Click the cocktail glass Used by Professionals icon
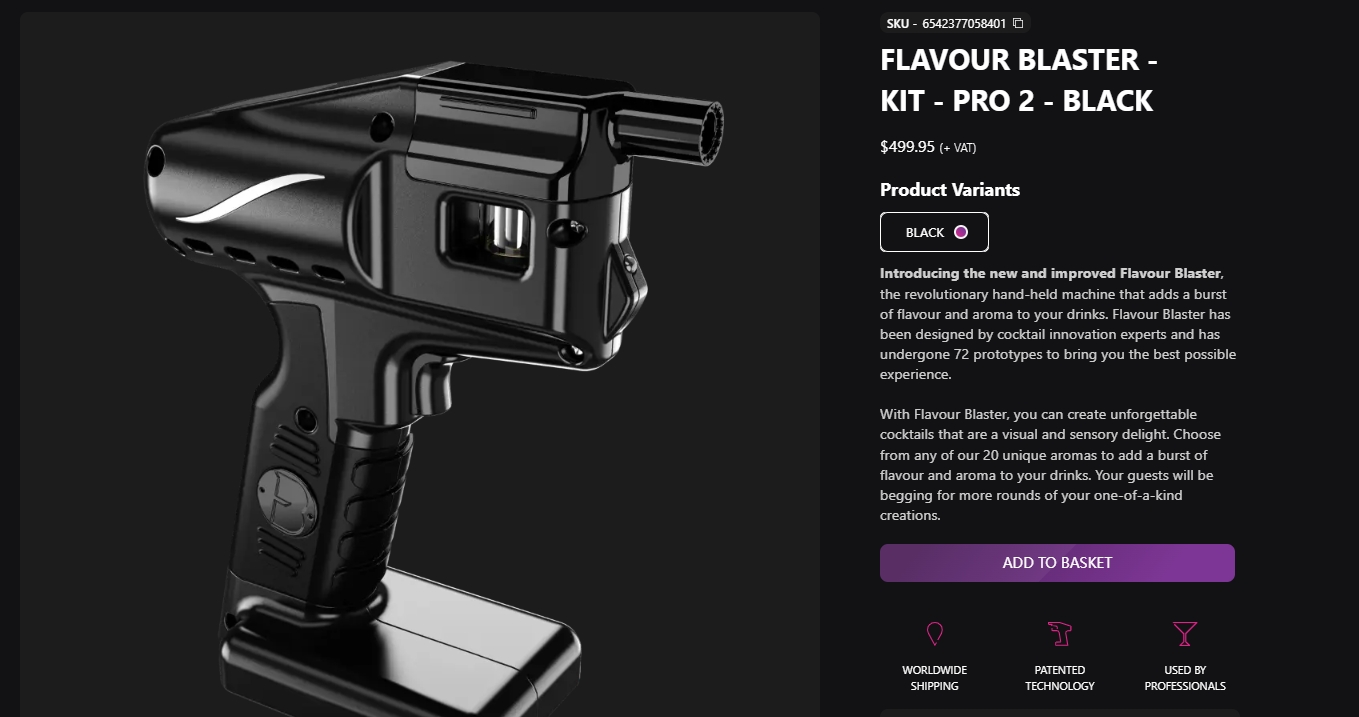This screenshot has height=717, width=1359. pos(1185,634)
